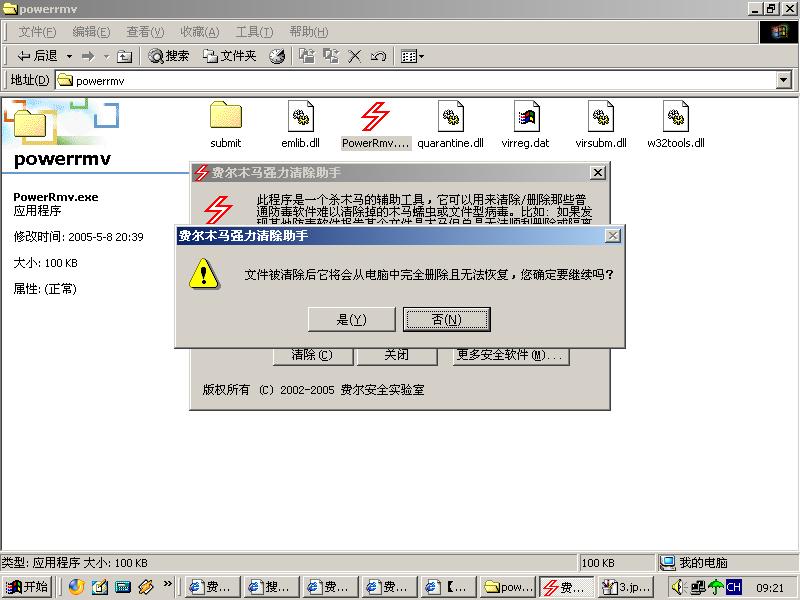Image resolution: width=800 pixels, height=600 pixels.
Task: Open the 收藏(A) menu
Action: (199, 32)
